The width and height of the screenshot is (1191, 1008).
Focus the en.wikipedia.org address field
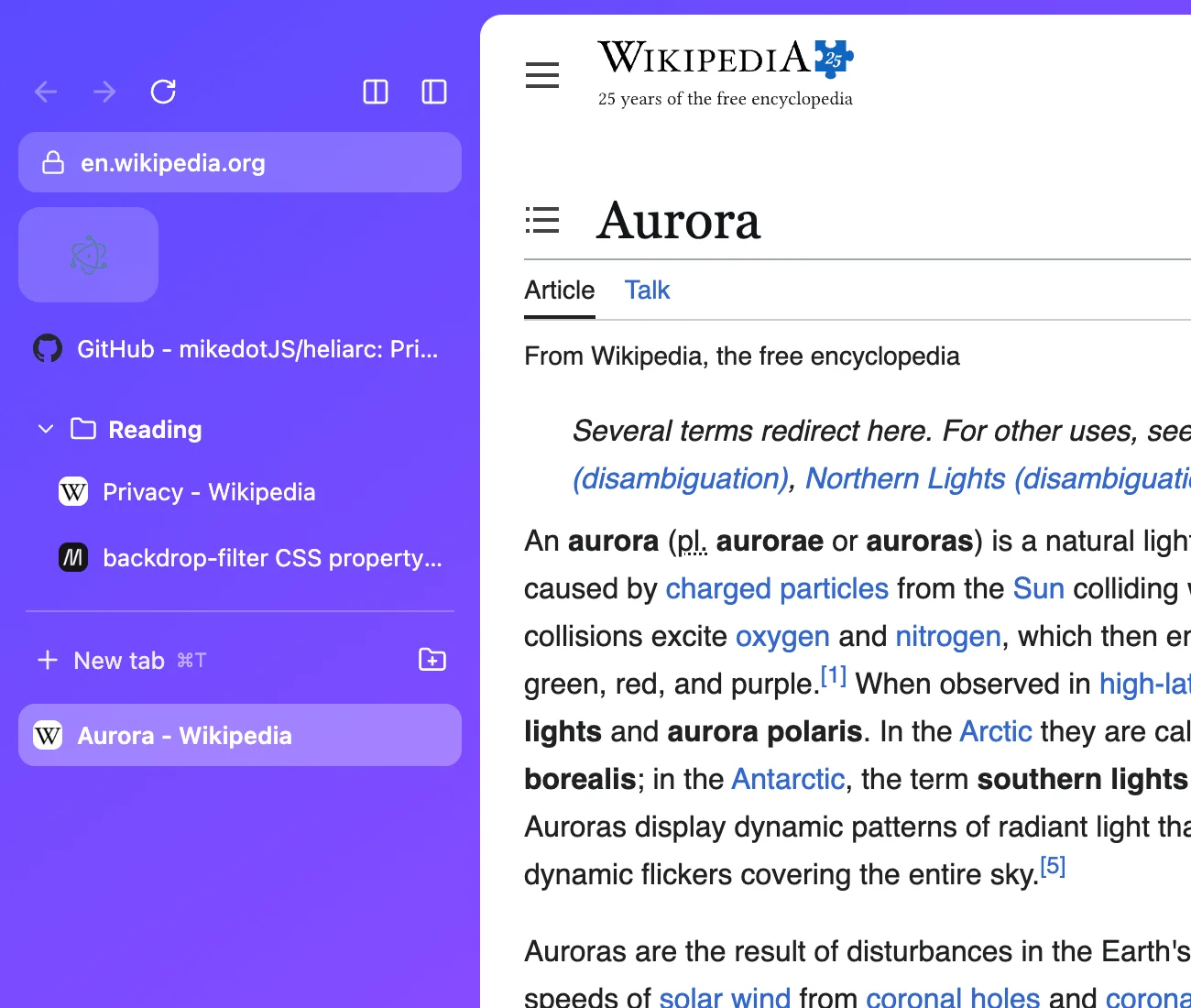tap(240, 162)
